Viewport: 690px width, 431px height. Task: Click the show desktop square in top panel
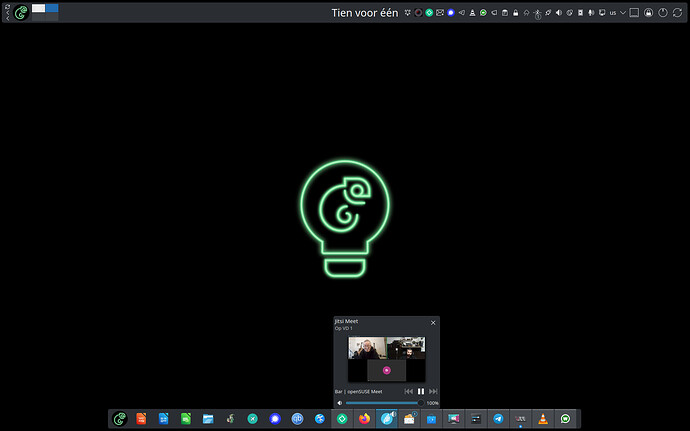[634, 13]
